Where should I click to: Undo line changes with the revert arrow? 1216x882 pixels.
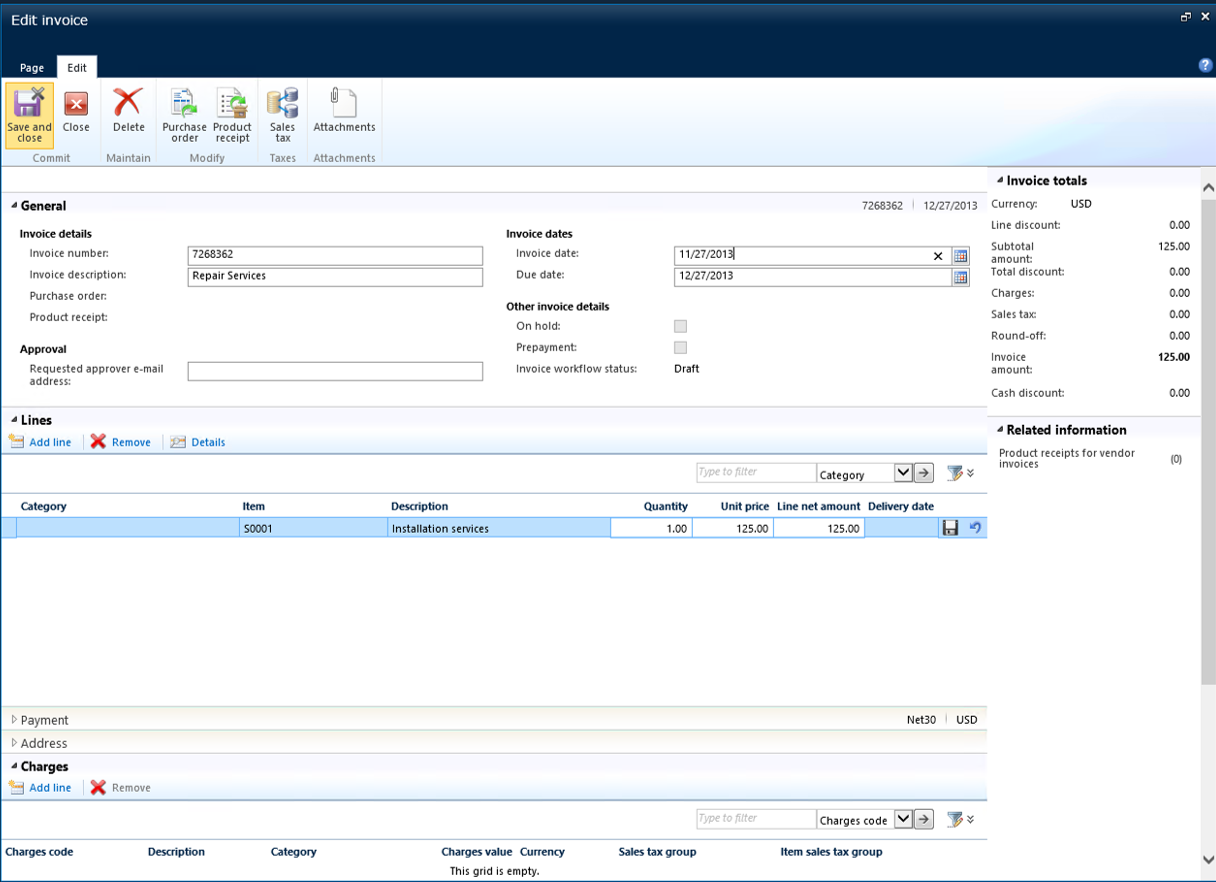coord(975,528)
